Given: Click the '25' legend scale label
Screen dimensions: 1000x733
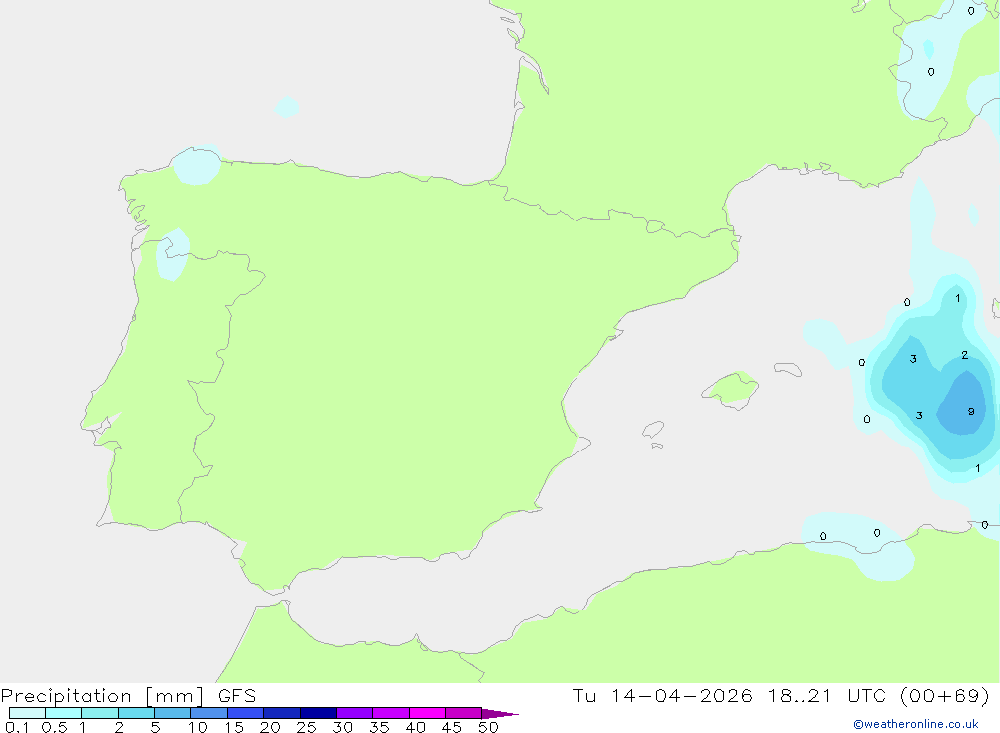Looking at the screenshot, I should coord(306,727).
